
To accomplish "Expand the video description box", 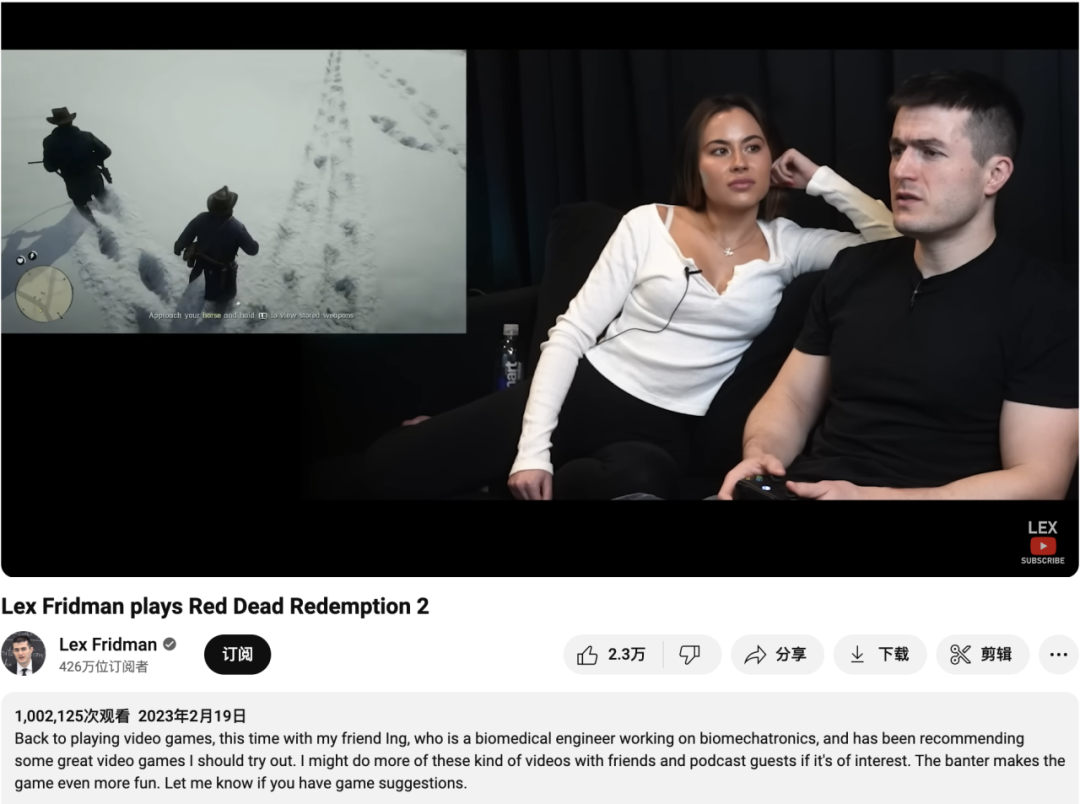I will (540, 749).
